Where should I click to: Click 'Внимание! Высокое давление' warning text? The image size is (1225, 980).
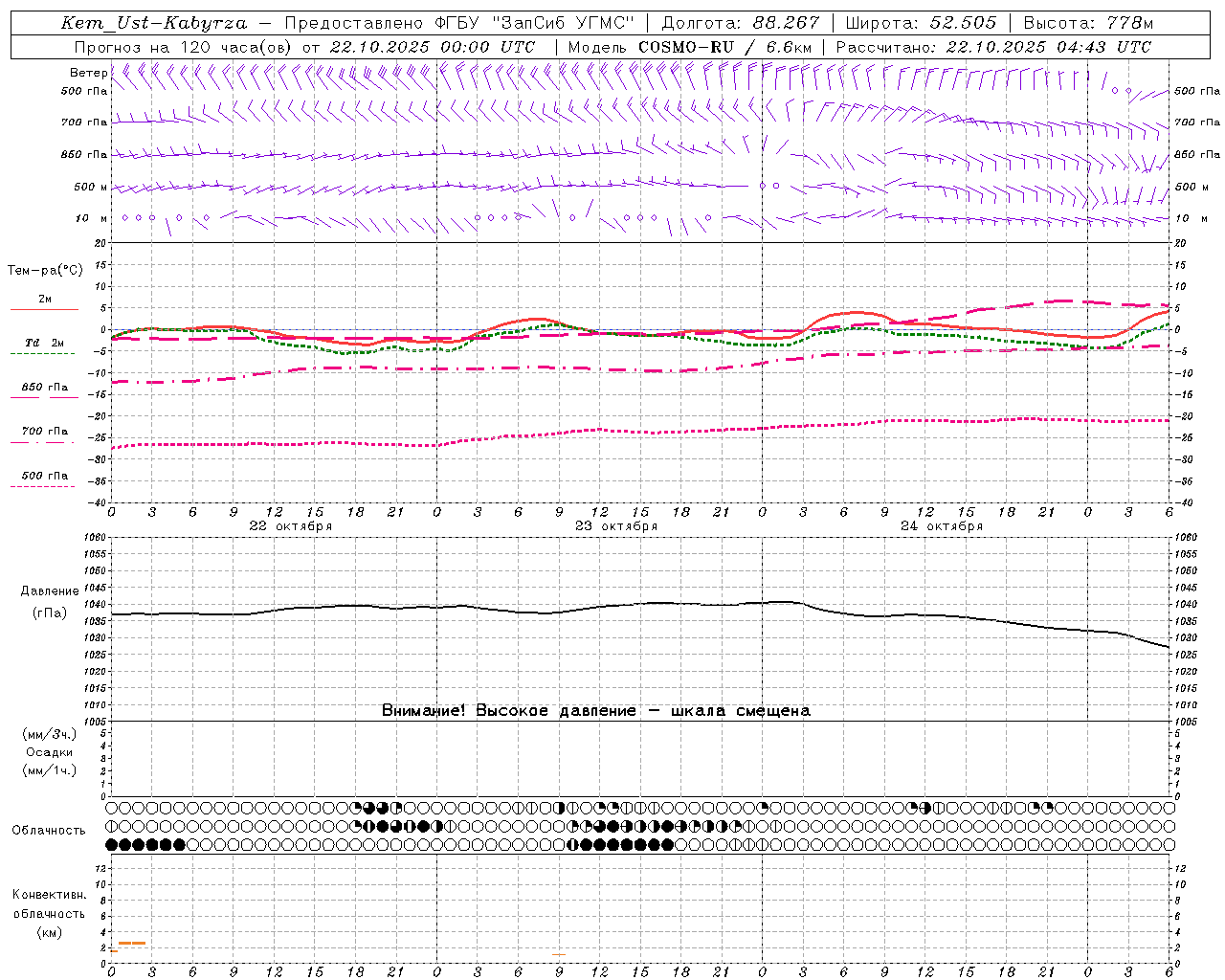[x=508, y=711]
